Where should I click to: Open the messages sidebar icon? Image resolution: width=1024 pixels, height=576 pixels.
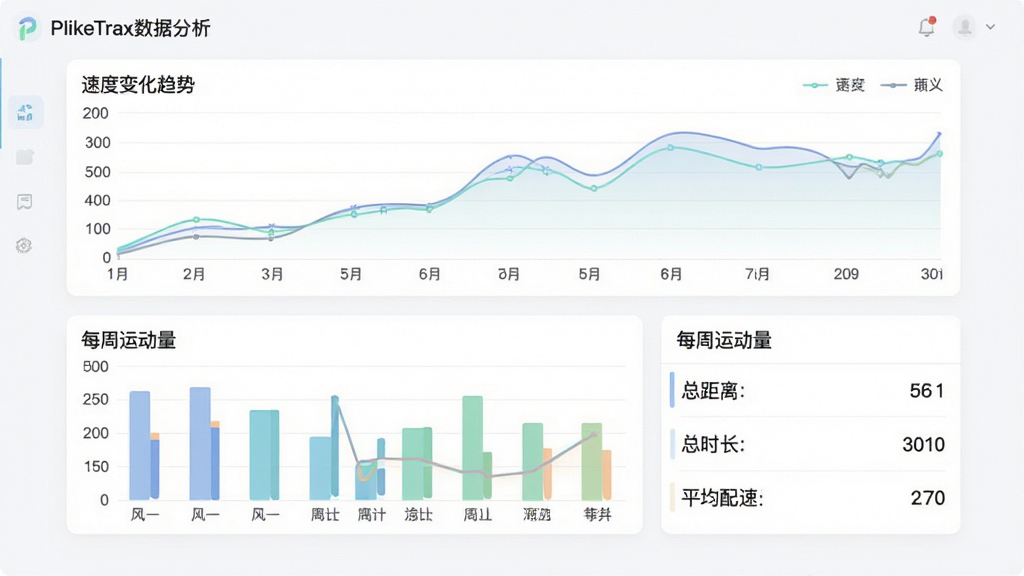[x=24, y=201]
